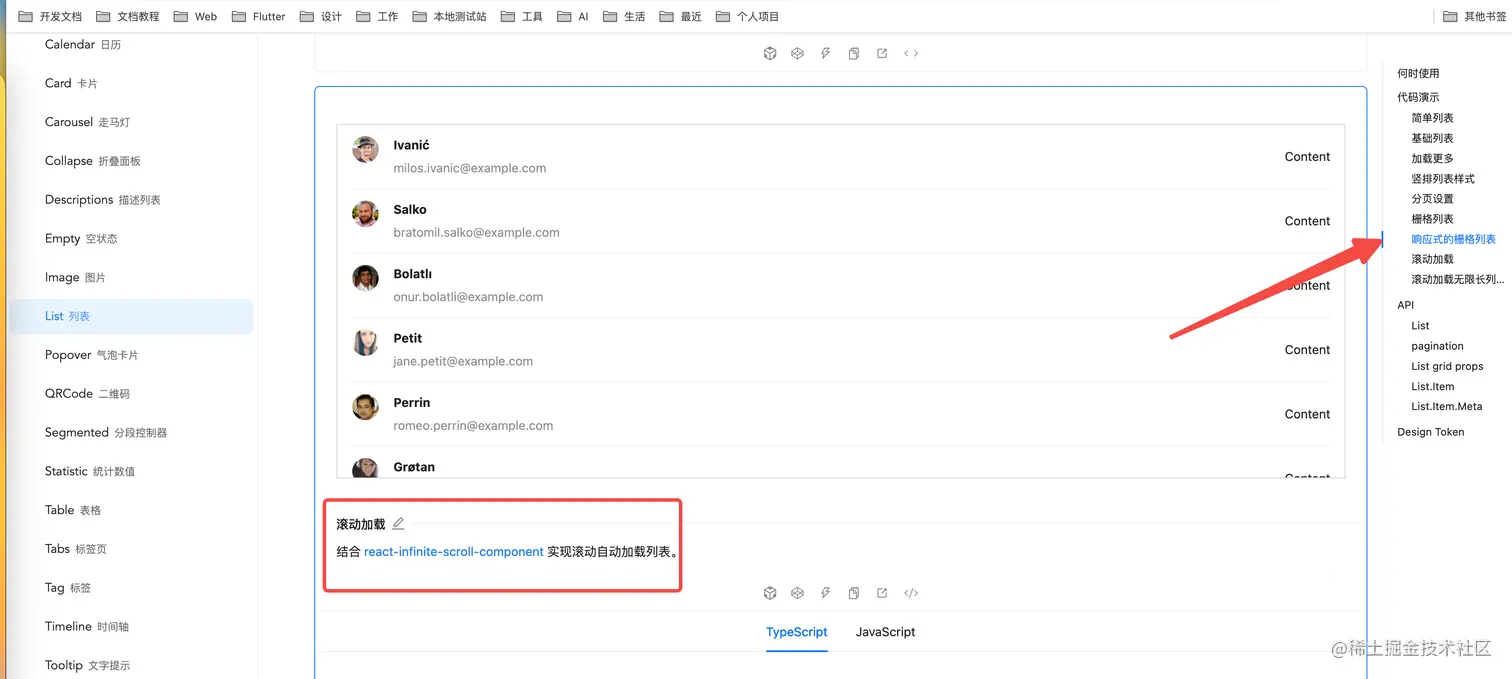Image resolution: width=1512 pixels, height=679 pixels.
Task: Click StackBlitz lightning icon above the list demo
Action: click(x=825, y=54)
